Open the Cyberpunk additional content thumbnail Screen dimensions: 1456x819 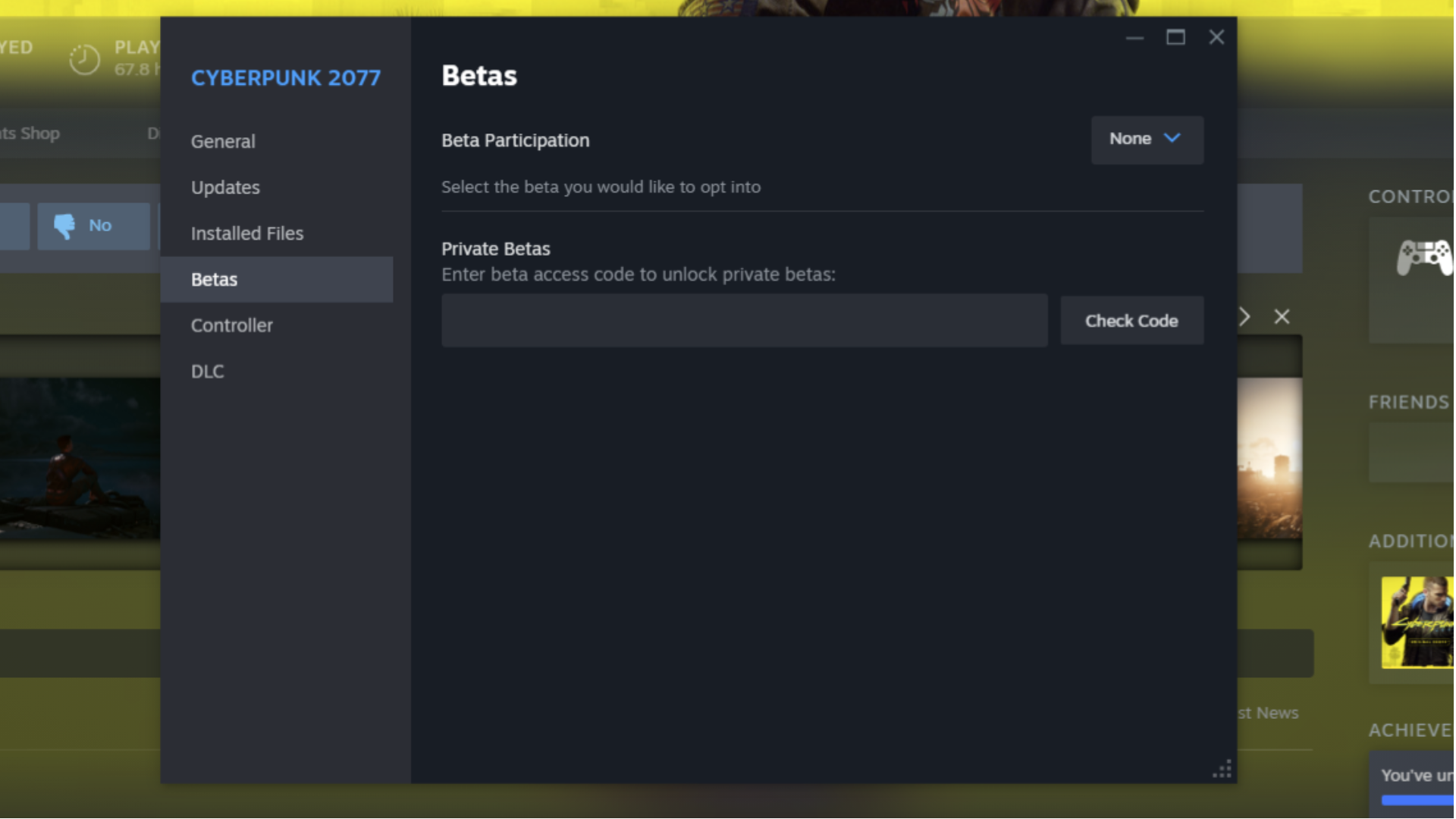tap(1417, 623)
